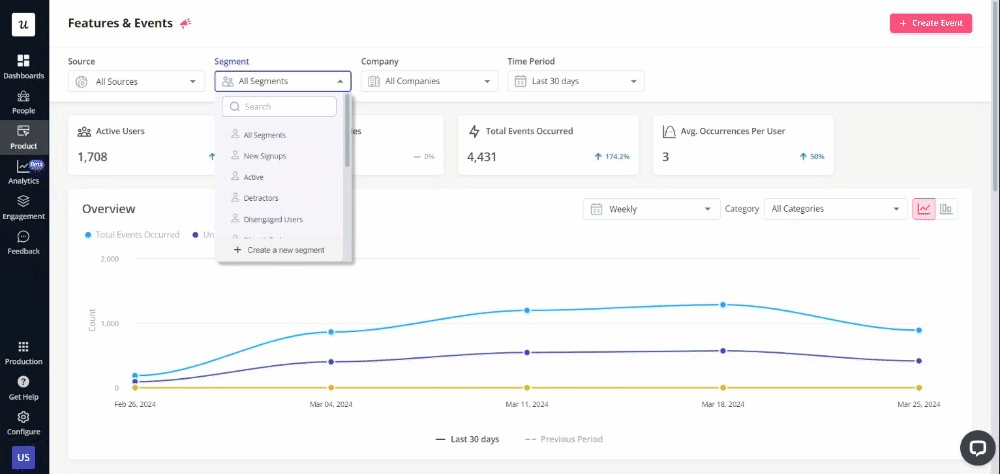Viewport: 1000px width, 474px height.
Task: Open Analytics beta in the sidebar
Action: pyautogui.click(x=23, y=172)
